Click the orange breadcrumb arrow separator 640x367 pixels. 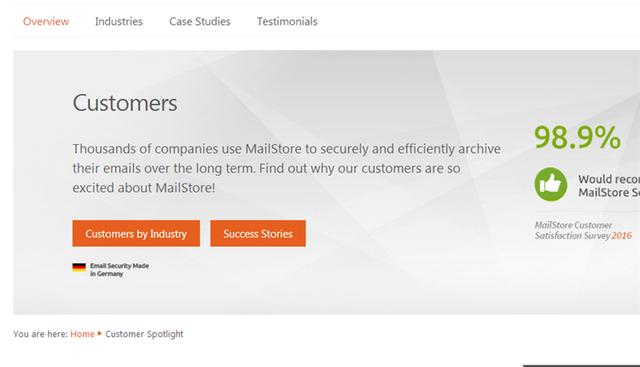click(x=100, y=334)
